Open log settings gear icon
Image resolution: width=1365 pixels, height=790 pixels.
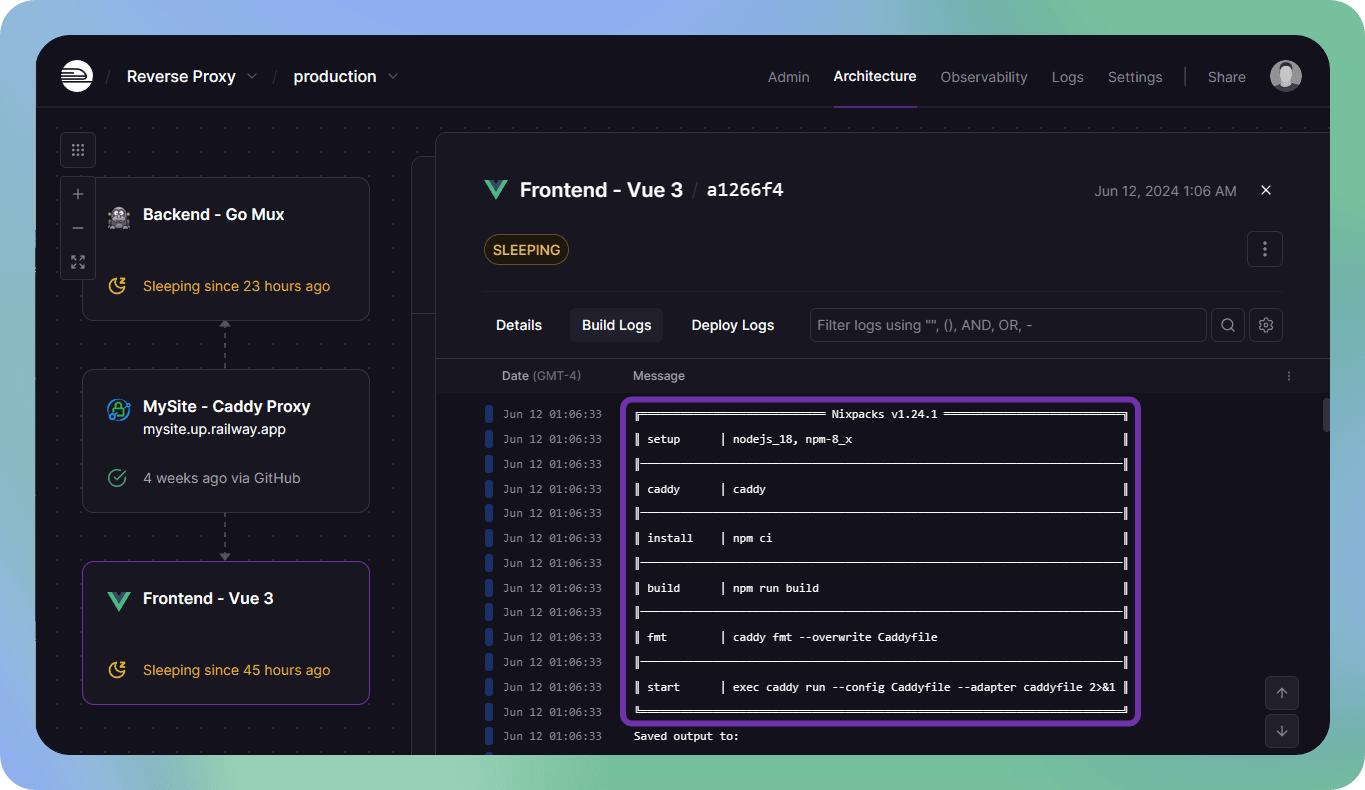tap(1266, 325)
